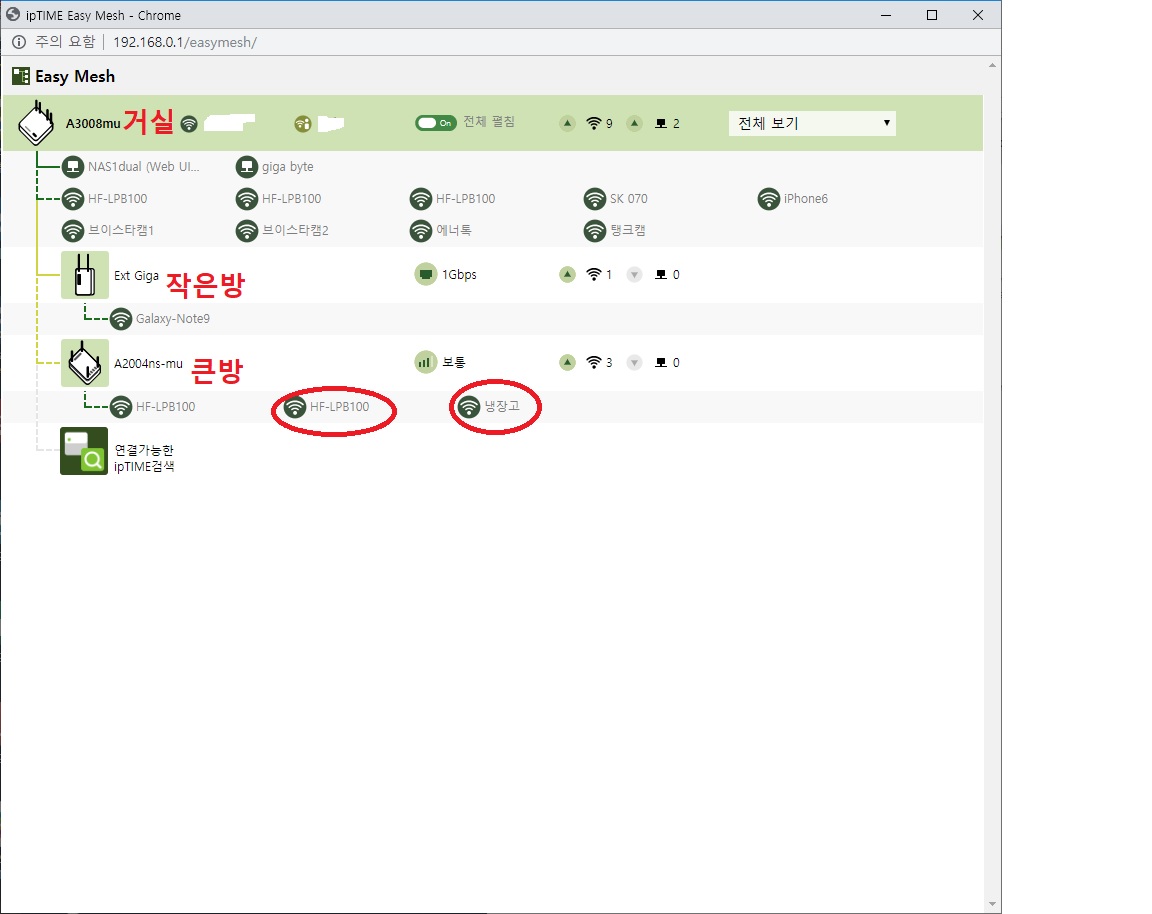Viewport: 1152px width, 914px height.
Task: Click the A3008mu device name
Action: pos(93,123)
